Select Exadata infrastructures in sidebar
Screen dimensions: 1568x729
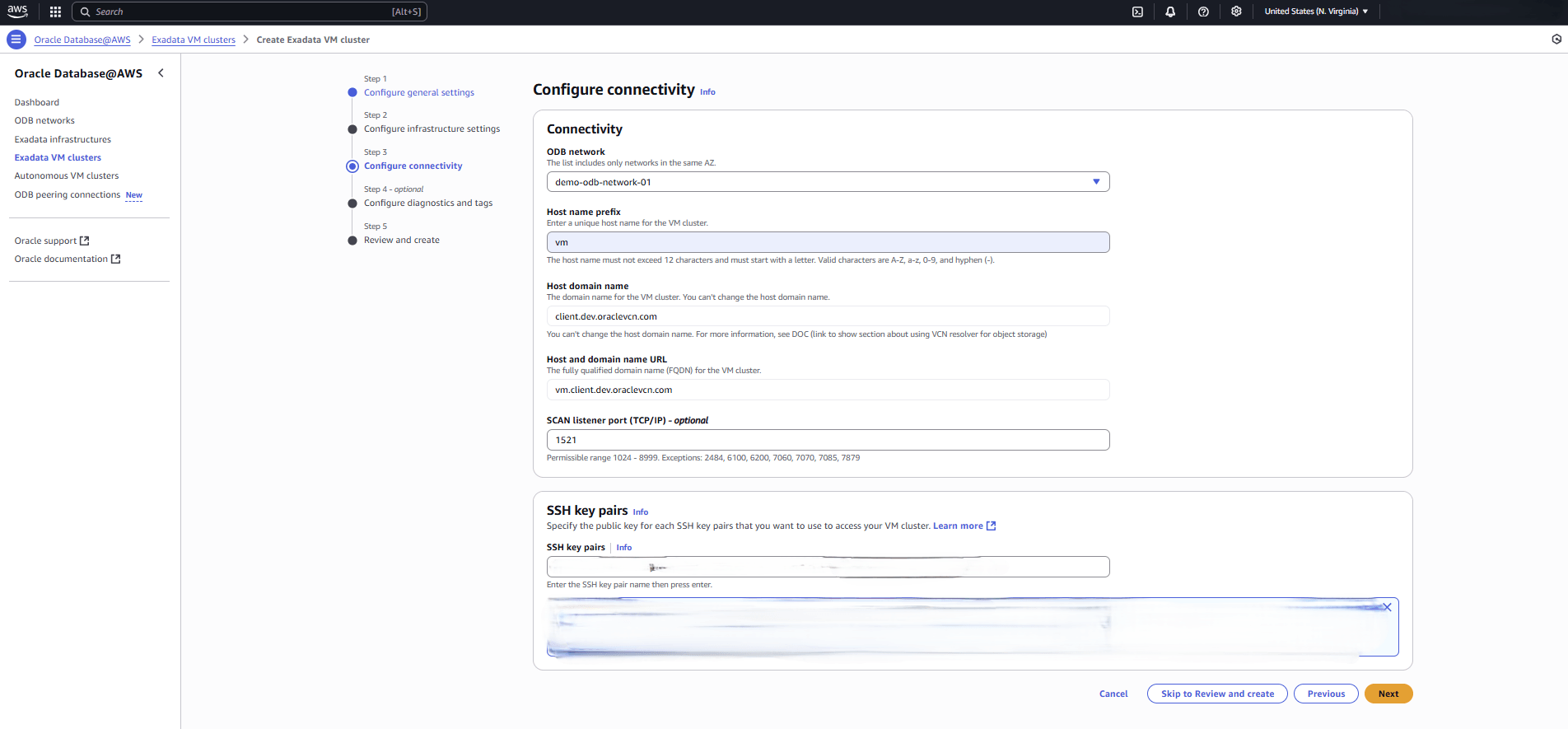coord(63,139)
